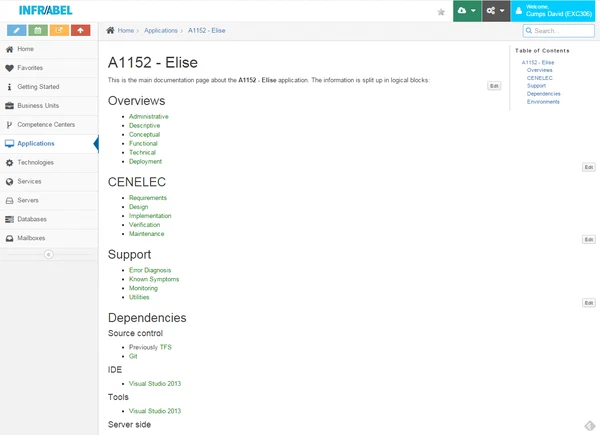Screen dimensions: 600x435
Task: Open Administrative overview link
Action: pyautogui.click(x=148, y=117)
